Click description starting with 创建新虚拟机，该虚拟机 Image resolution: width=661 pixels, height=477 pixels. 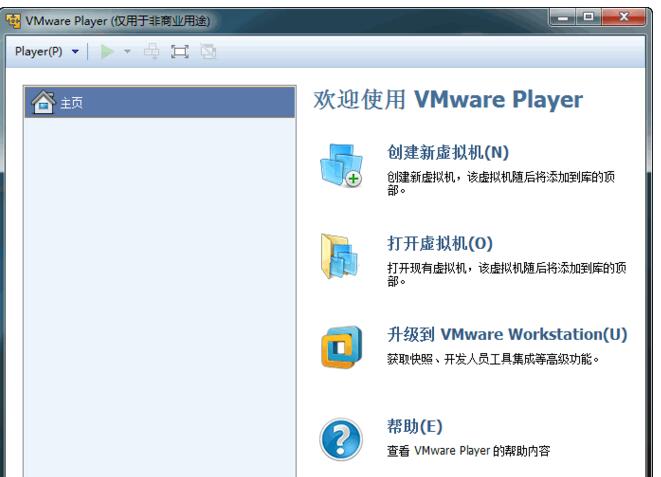501,183
